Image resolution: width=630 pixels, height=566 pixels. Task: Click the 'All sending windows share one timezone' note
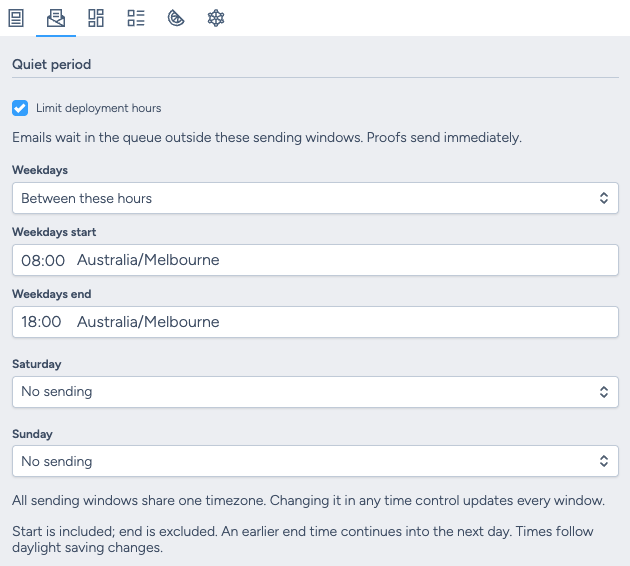coord(308,501)
